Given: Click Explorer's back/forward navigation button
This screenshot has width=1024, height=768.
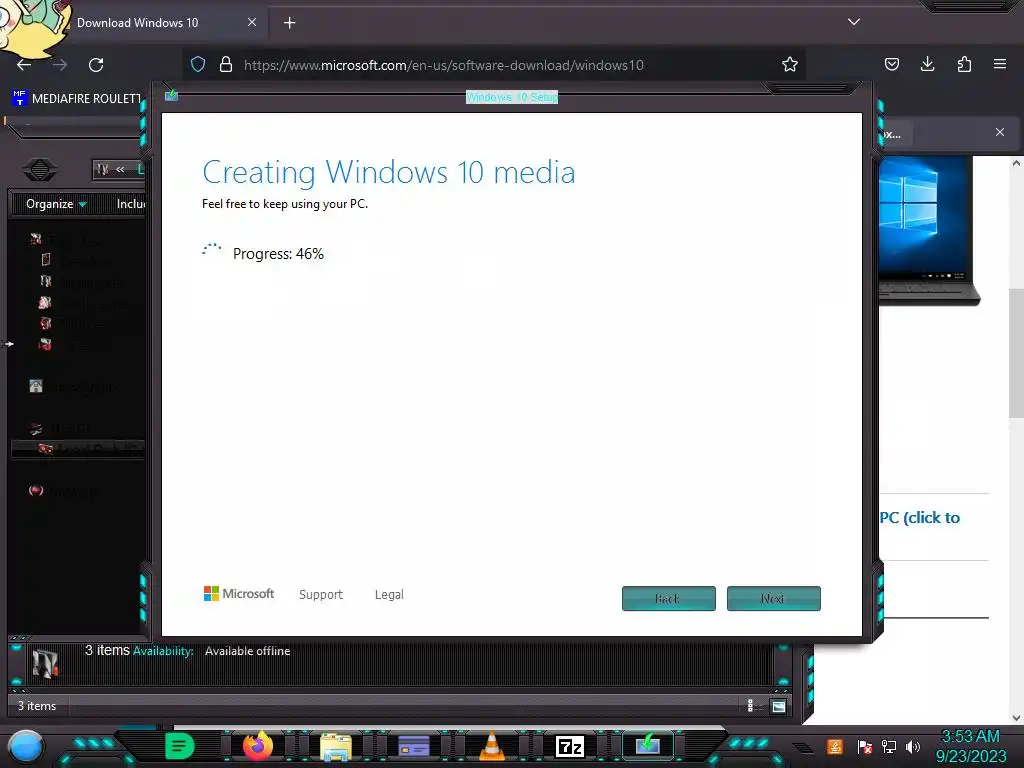Looking at the screenshot, I should 40,170.
